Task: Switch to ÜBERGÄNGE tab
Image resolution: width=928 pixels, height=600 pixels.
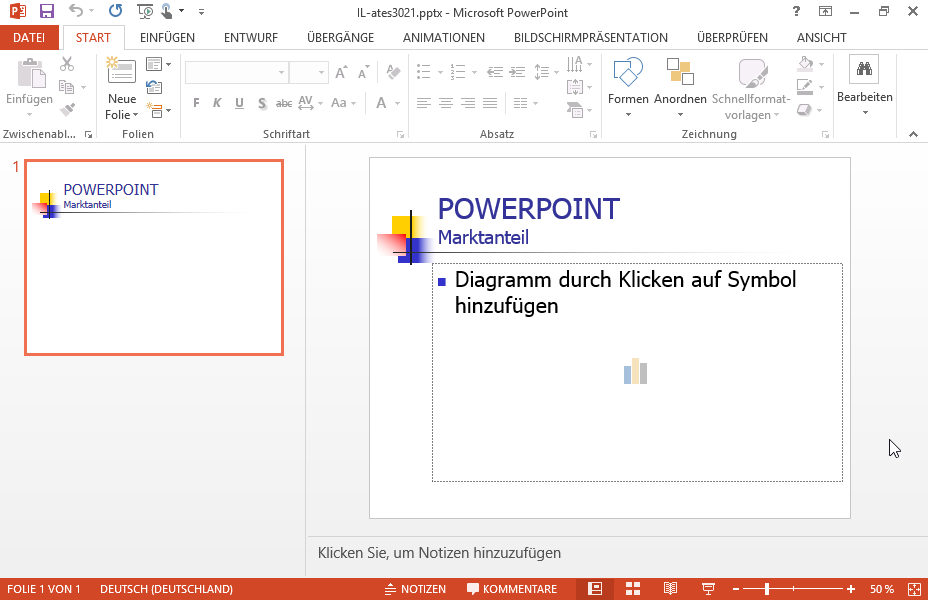Action: 340,37
